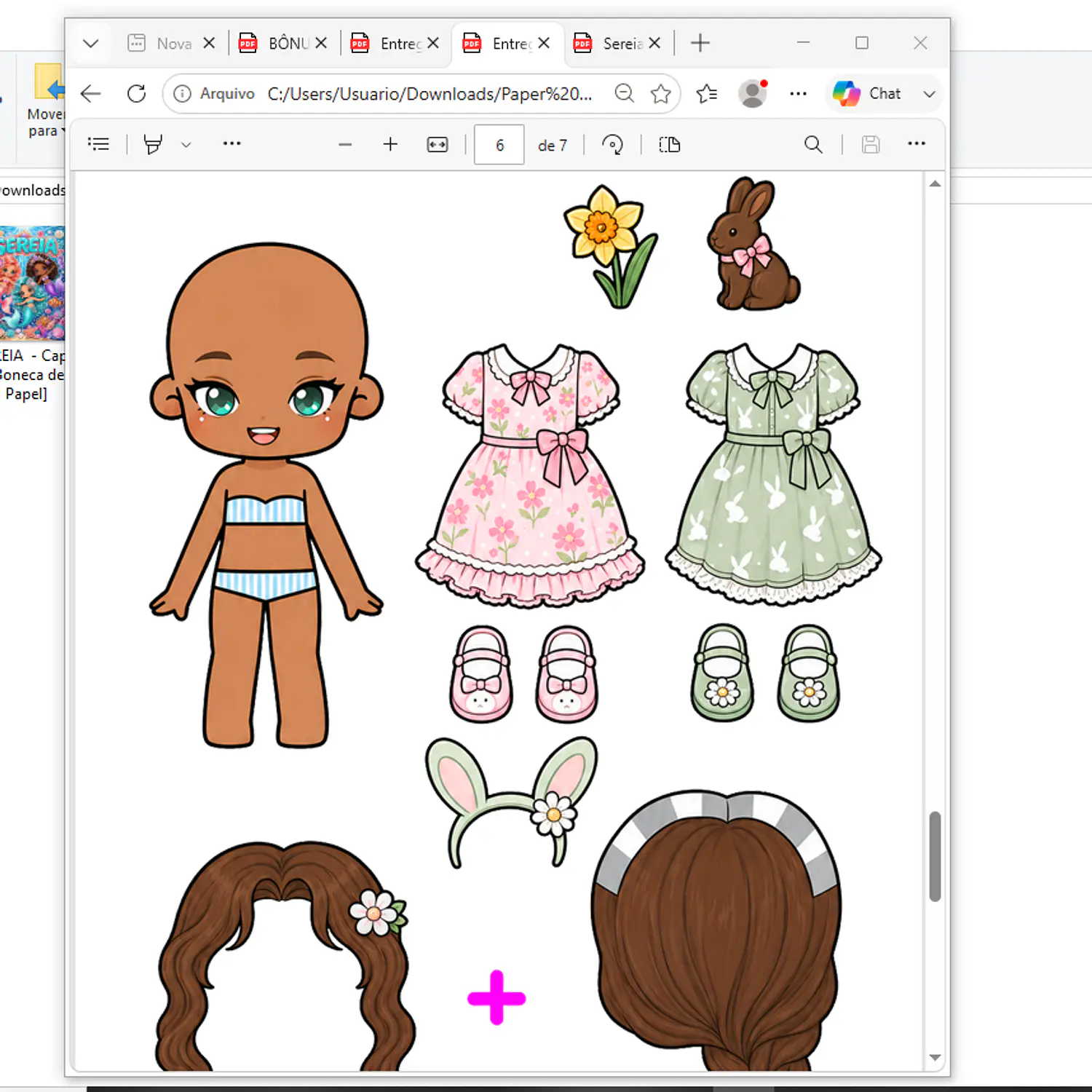Select the SEREIA file thumbnail in Explorer
This screenshot has width=1092, height=1092.
point(32,283)
